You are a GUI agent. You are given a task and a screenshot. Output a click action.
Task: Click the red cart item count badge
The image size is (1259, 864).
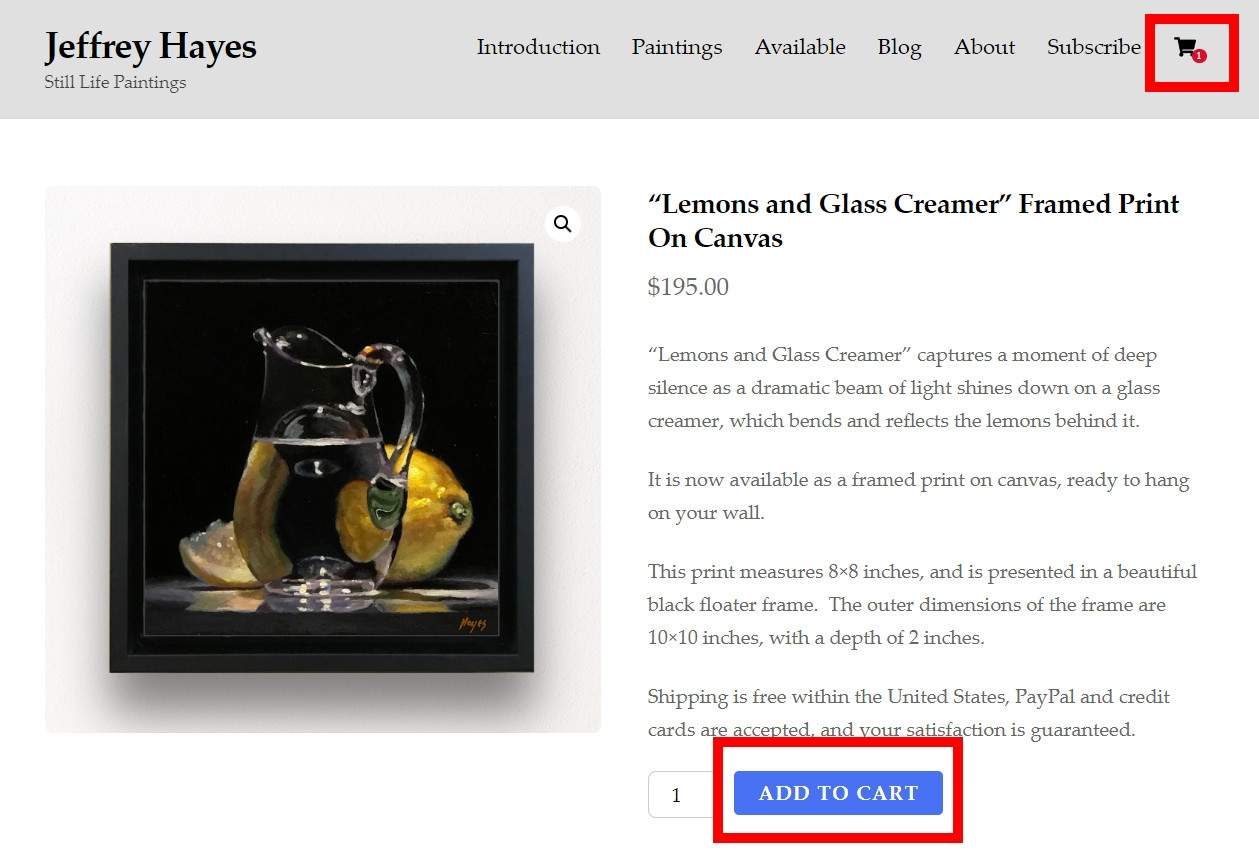(1199, 56)
